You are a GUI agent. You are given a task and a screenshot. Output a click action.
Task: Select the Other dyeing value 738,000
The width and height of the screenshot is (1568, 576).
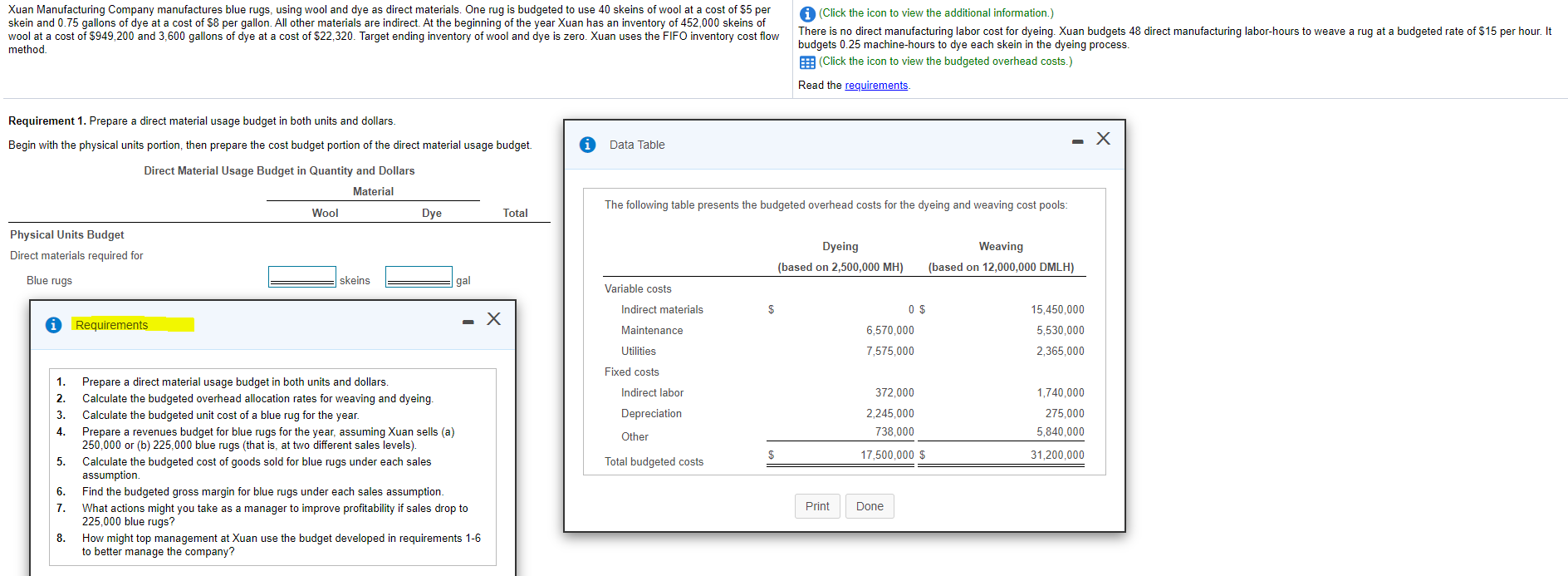tap(894, 432)
